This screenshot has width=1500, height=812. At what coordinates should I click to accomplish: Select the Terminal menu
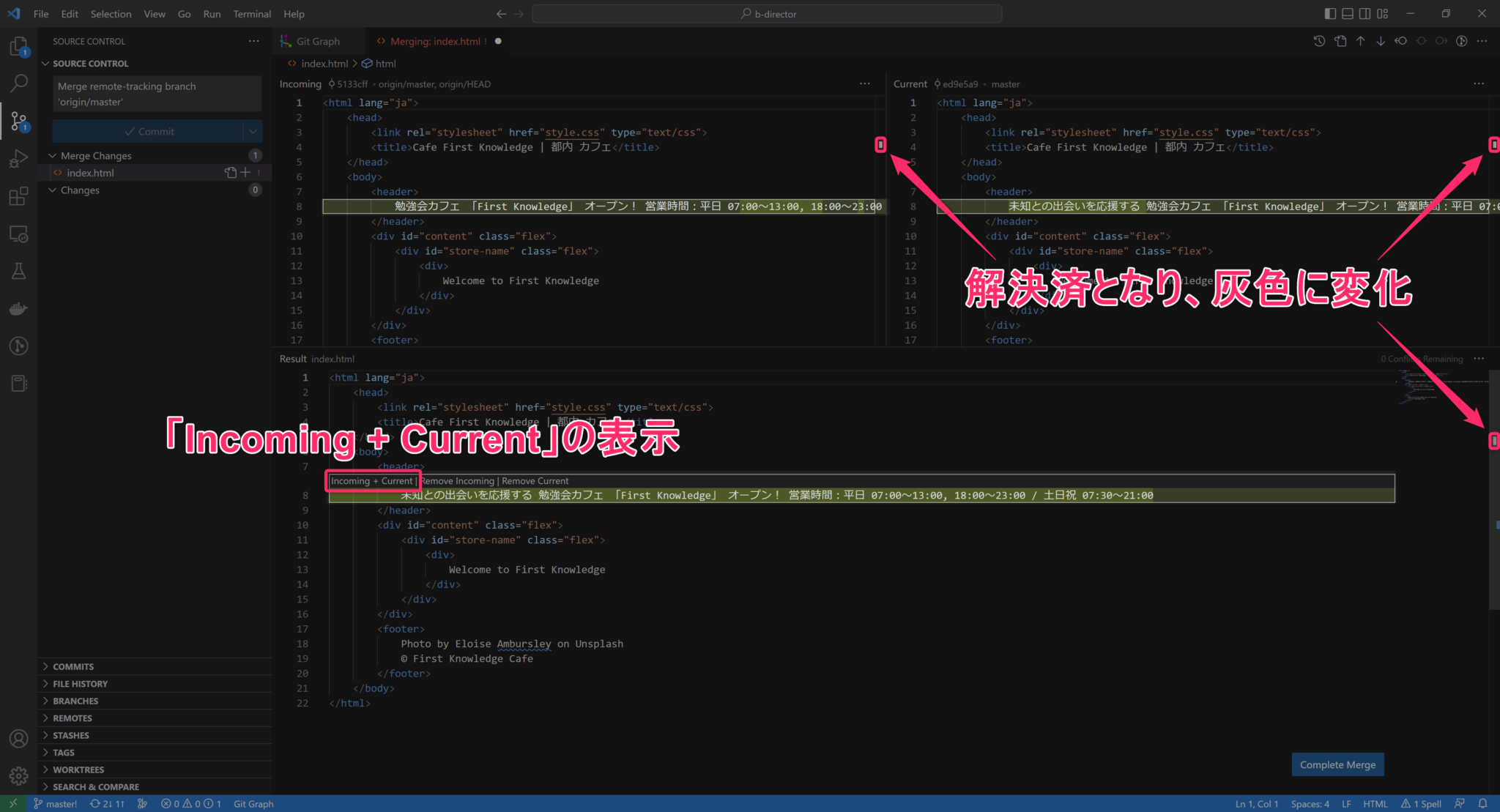tap(252, 13)
